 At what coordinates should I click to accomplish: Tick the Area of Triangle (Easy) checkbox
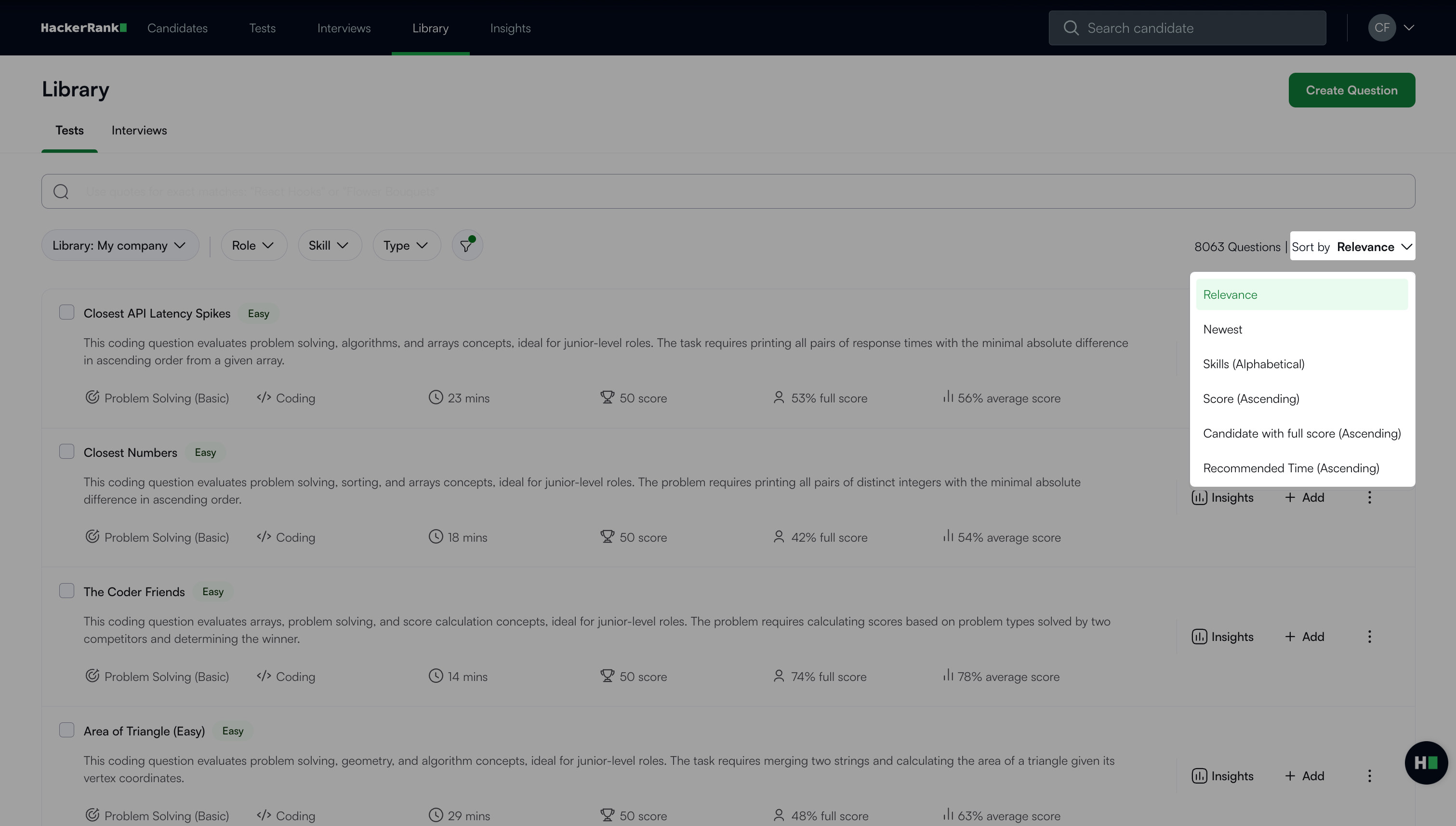coord(66,730)
